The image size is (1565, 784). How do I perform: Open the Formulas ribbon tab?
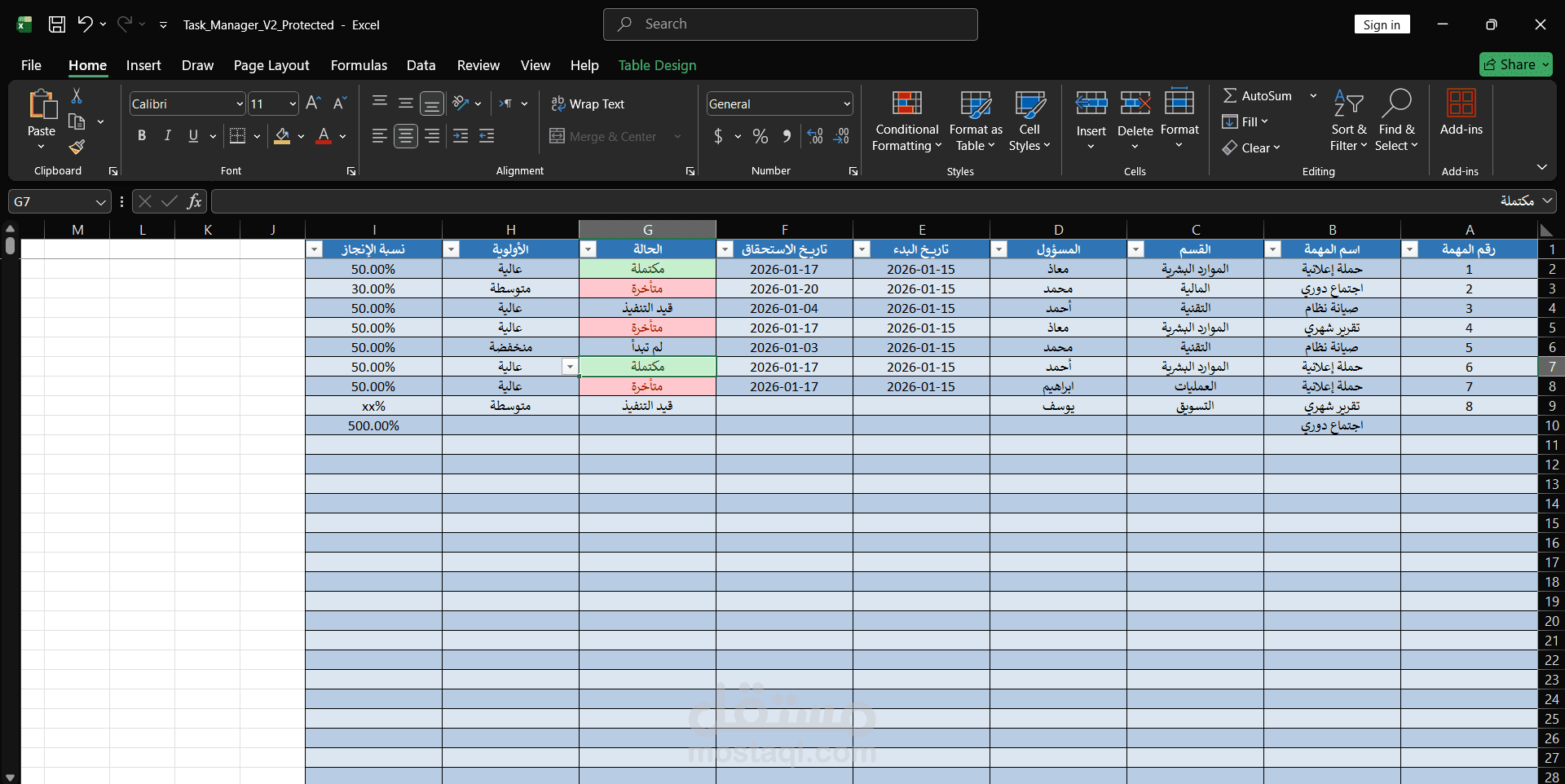359,65
